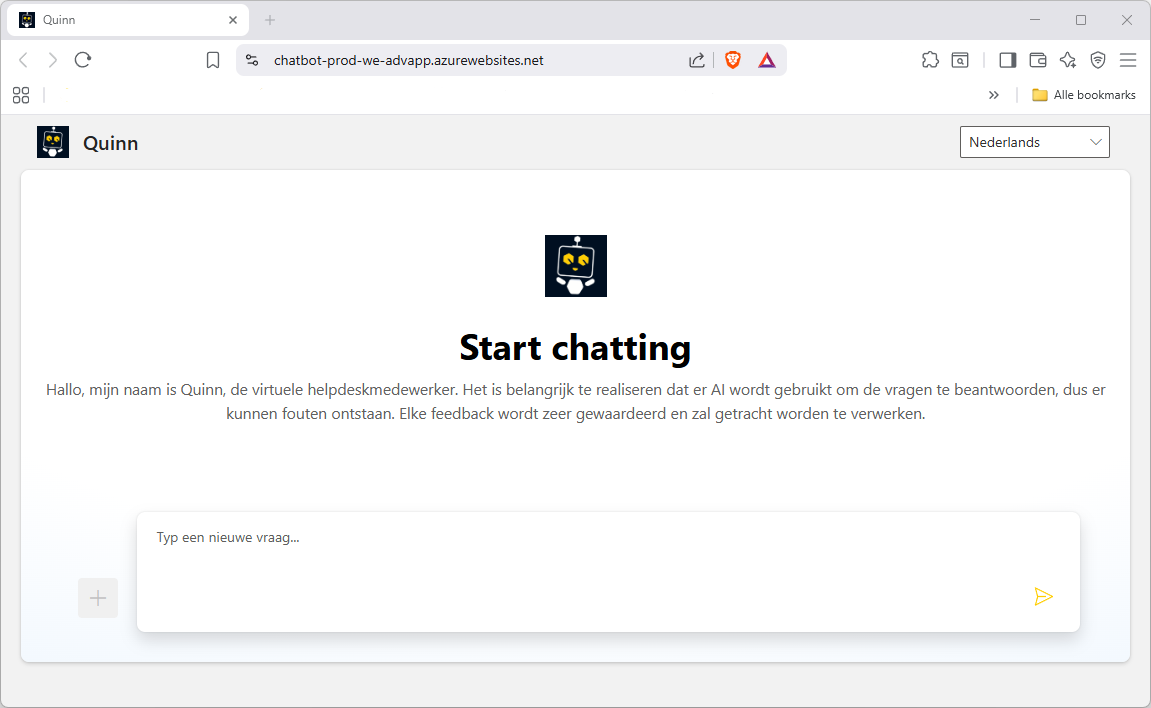
Task: Reload the current page
Action: click(x=83, y=60)
